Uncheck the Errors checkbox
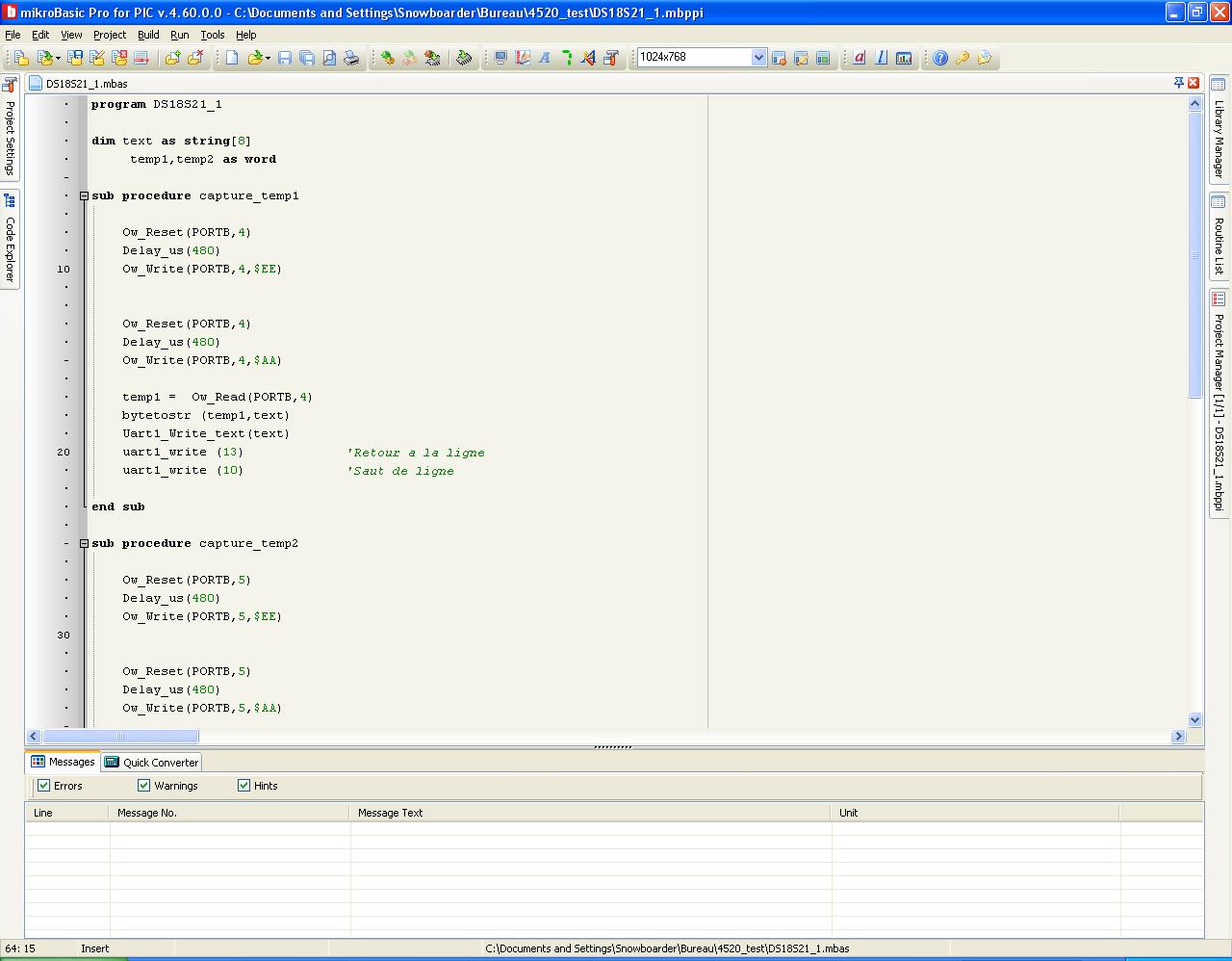 pyautogui.click(x=43, y=786)
